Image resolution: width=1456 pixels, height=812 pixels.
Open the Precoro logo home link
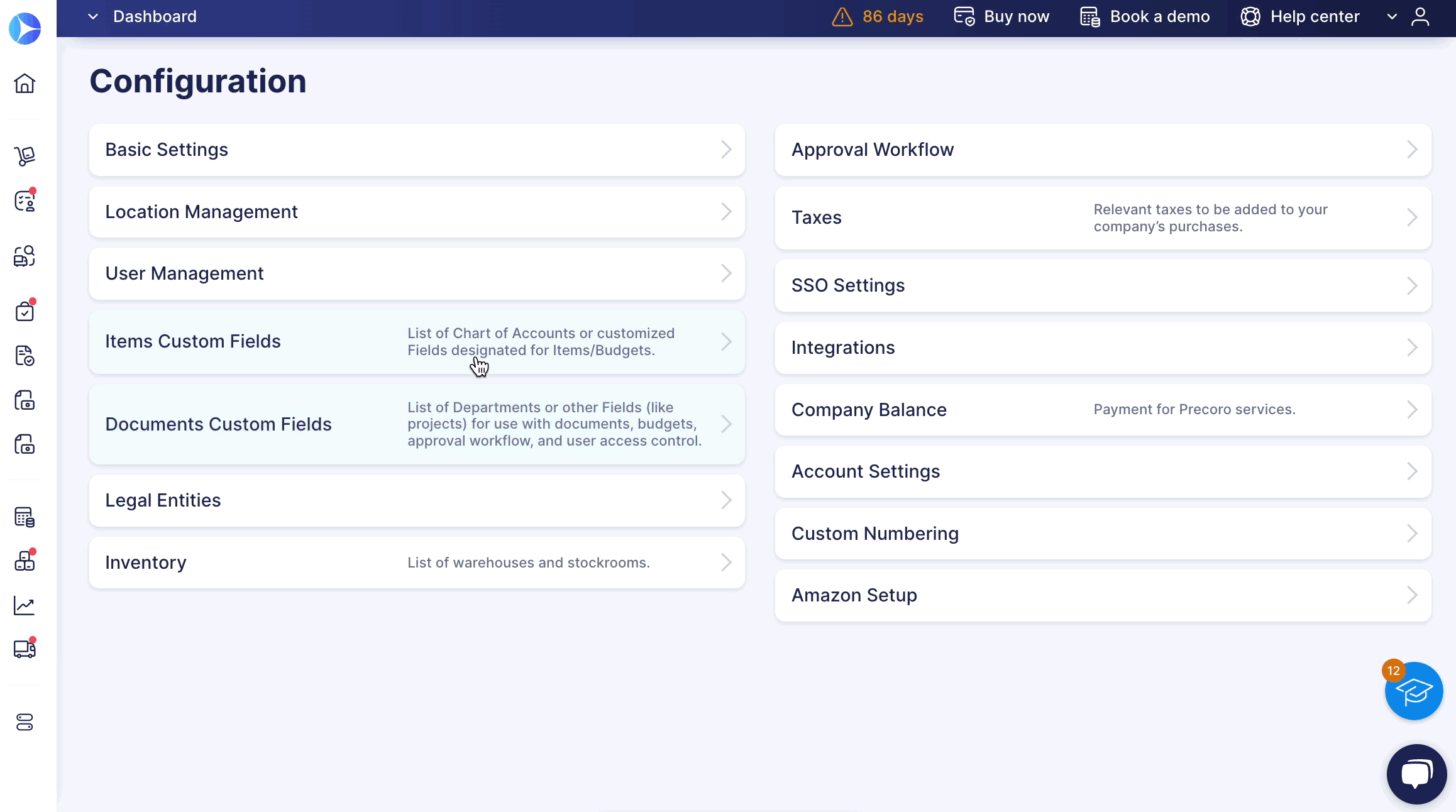coord(25,28)
